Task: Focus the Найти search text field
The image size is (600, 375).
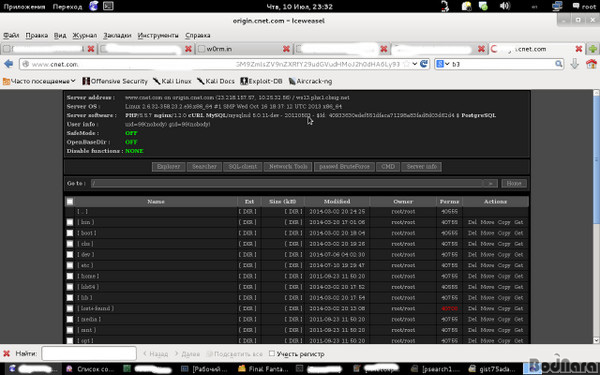Action: (89, 354)
